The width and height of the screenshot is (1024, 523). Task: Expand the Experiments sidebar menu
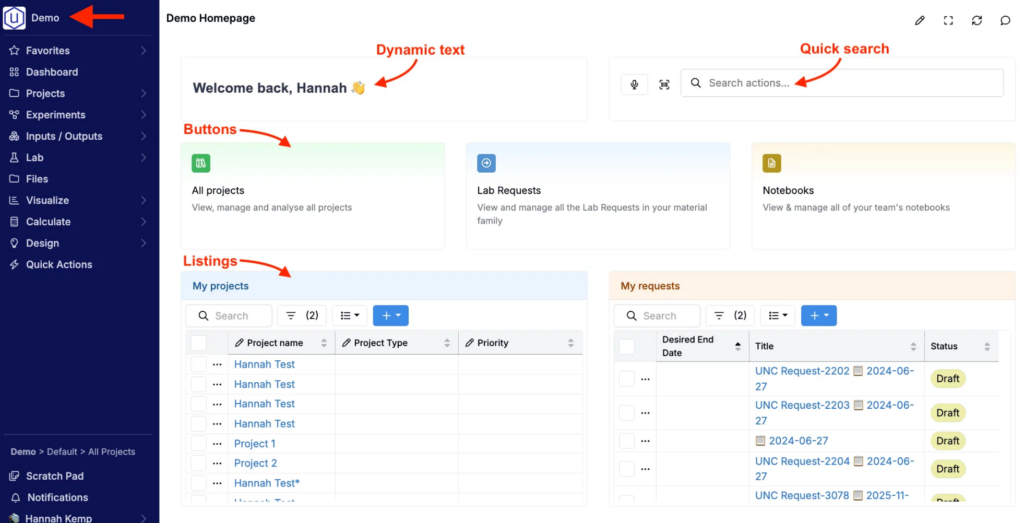(56, 115)
